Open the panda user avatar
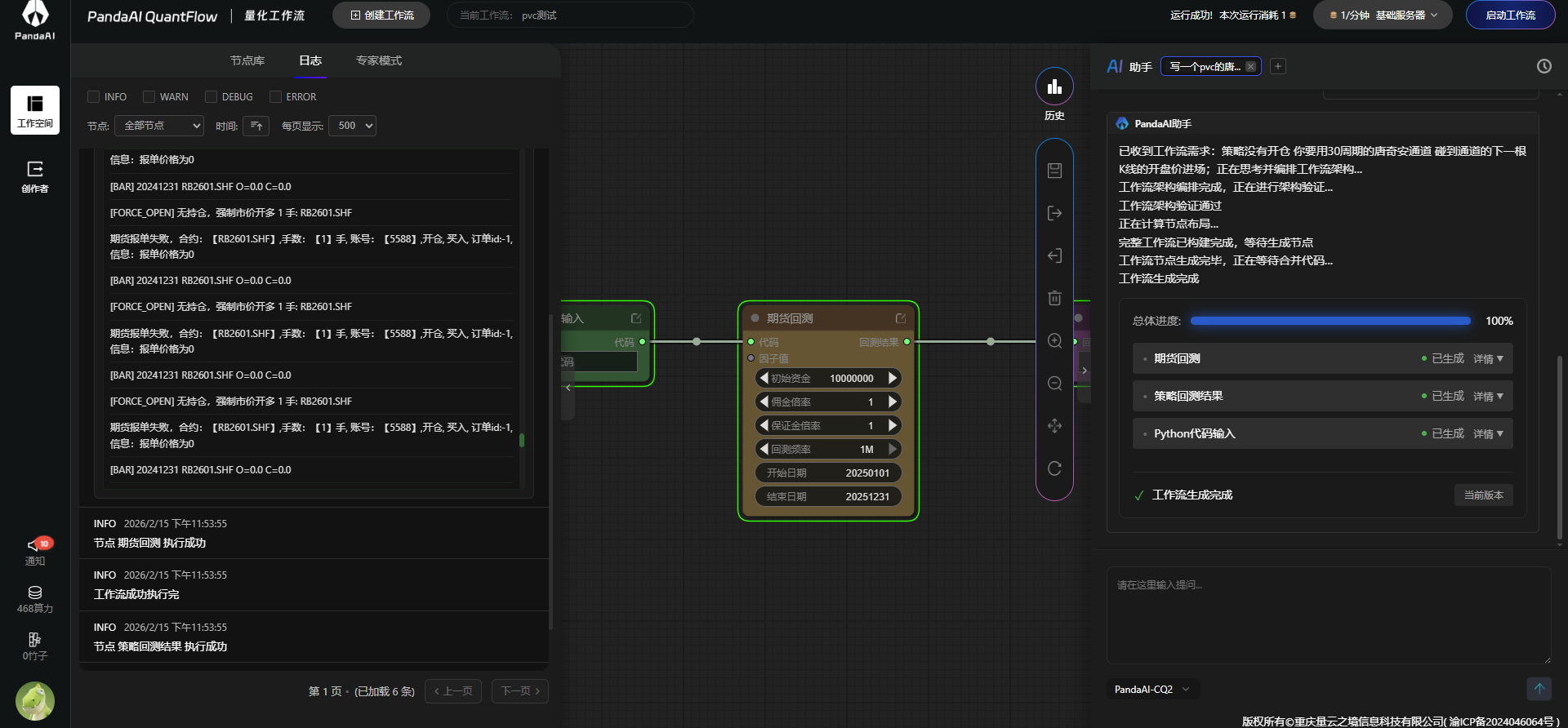The width and height of the screenshot is (1568, 728). coord(35,701)
